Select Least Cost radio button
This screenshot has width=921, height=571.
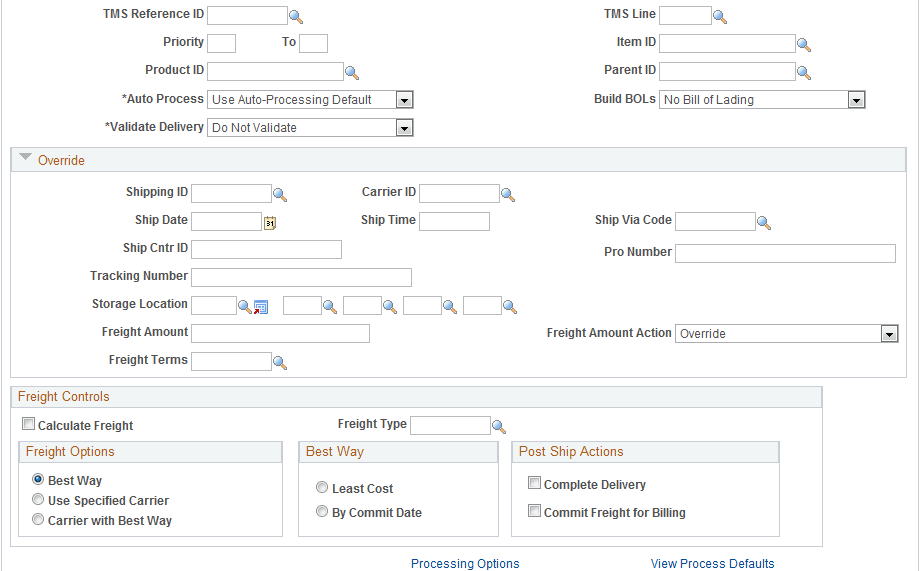click(322, 487)
